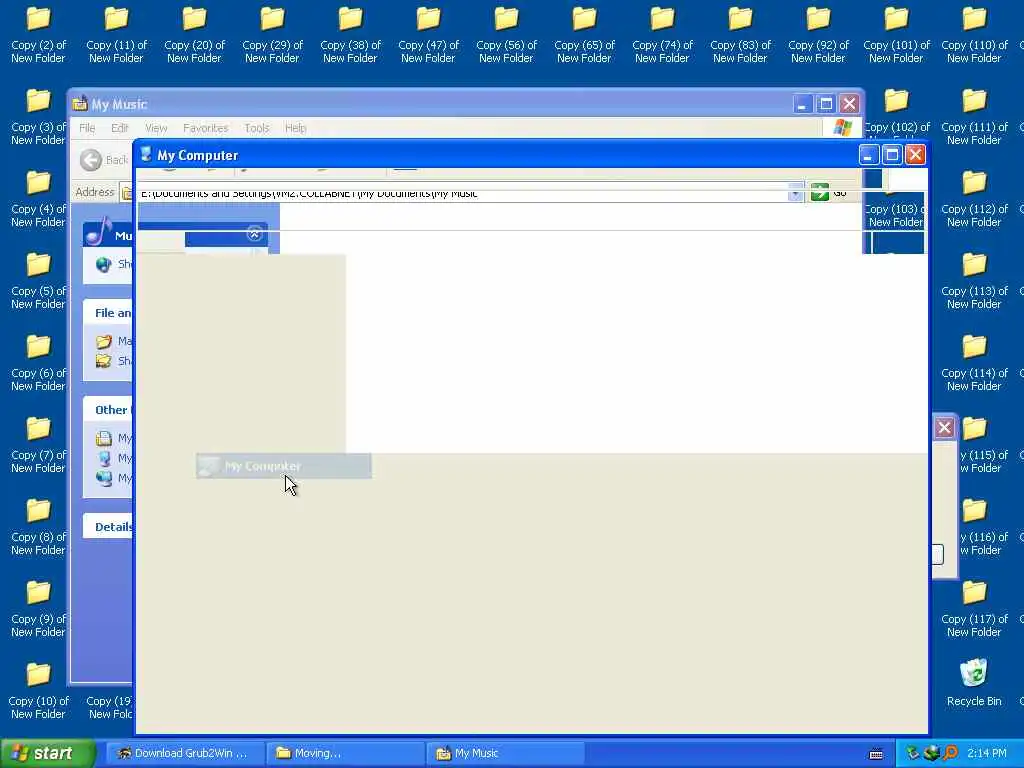Select the Copy (3) of New Folder icon

pyautogui.click(x=38, y=117)
